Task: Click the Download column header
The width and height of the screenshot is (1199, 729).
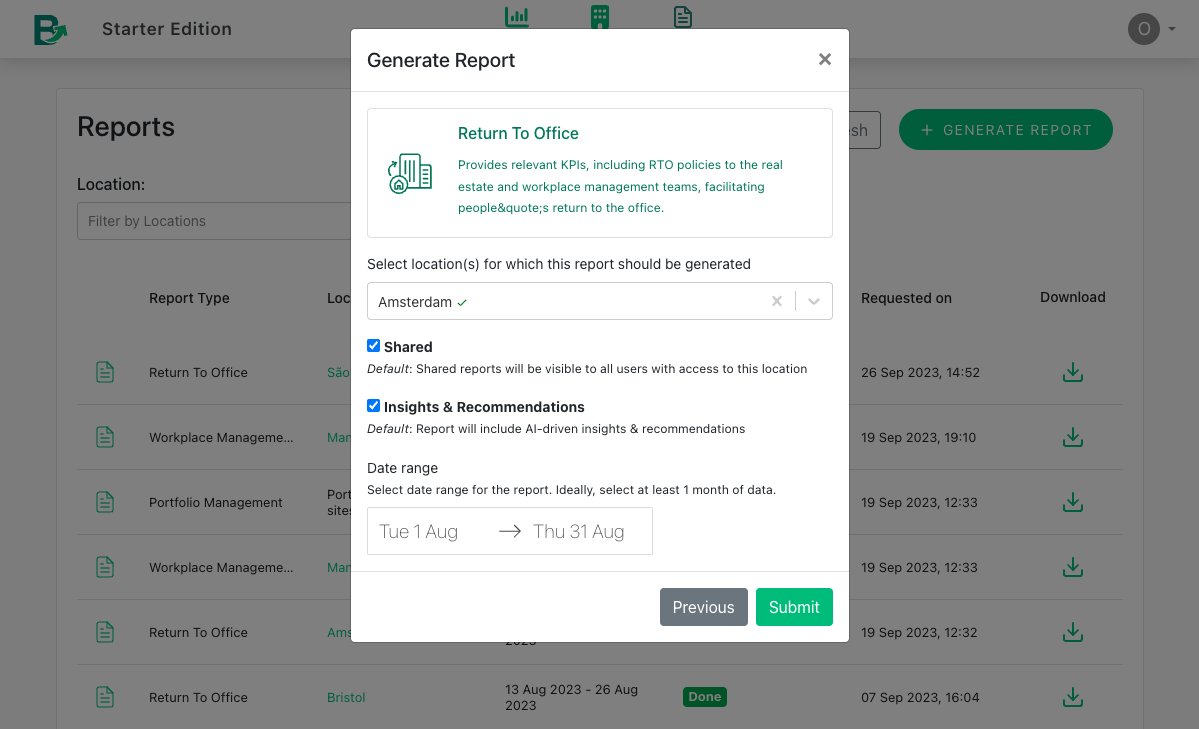Action: 1072,297
